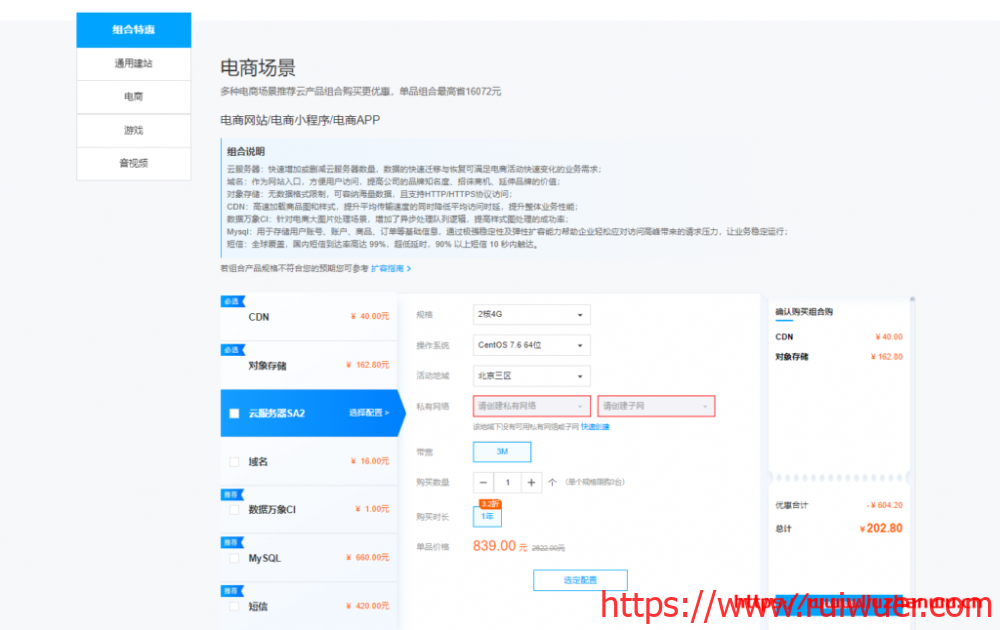Open the 规格 2核4G dropdown

531,315
